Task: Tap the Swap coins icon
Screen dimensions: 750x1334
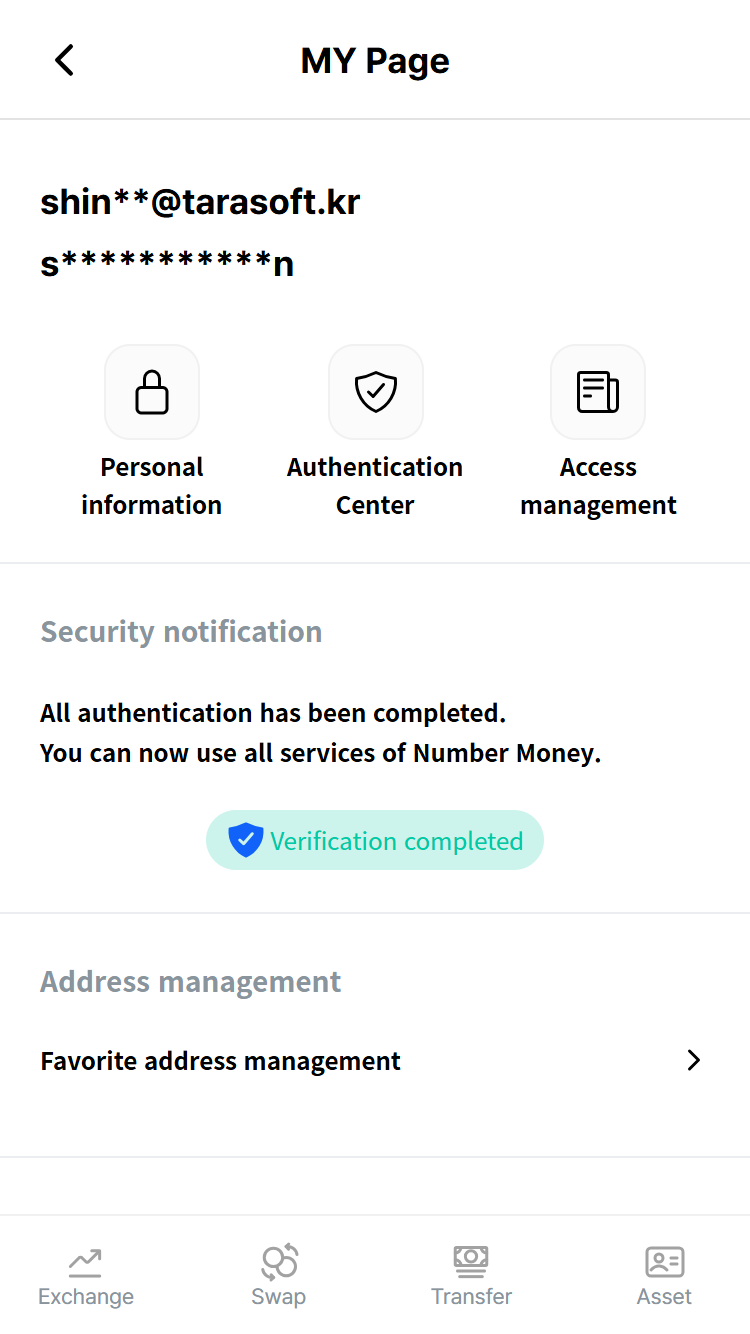Action: (x=279, y=1262)
